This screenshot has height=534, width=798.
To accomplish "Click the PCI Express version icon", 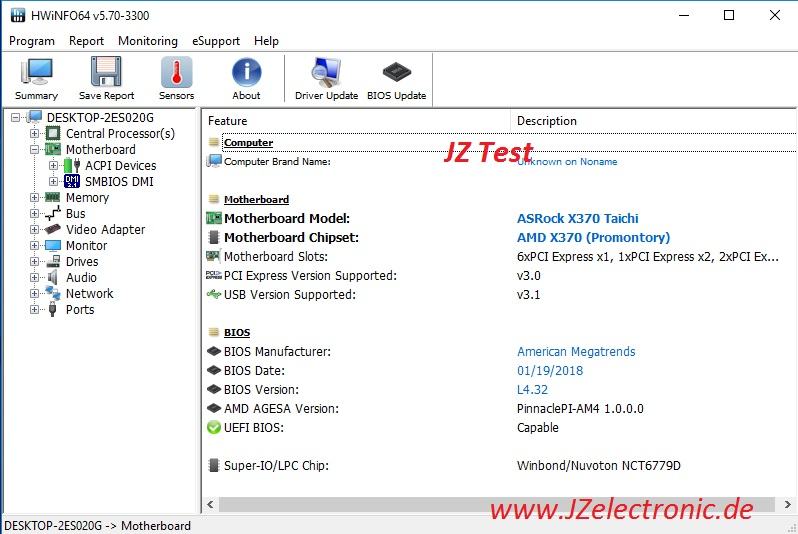I will [214, 275].
